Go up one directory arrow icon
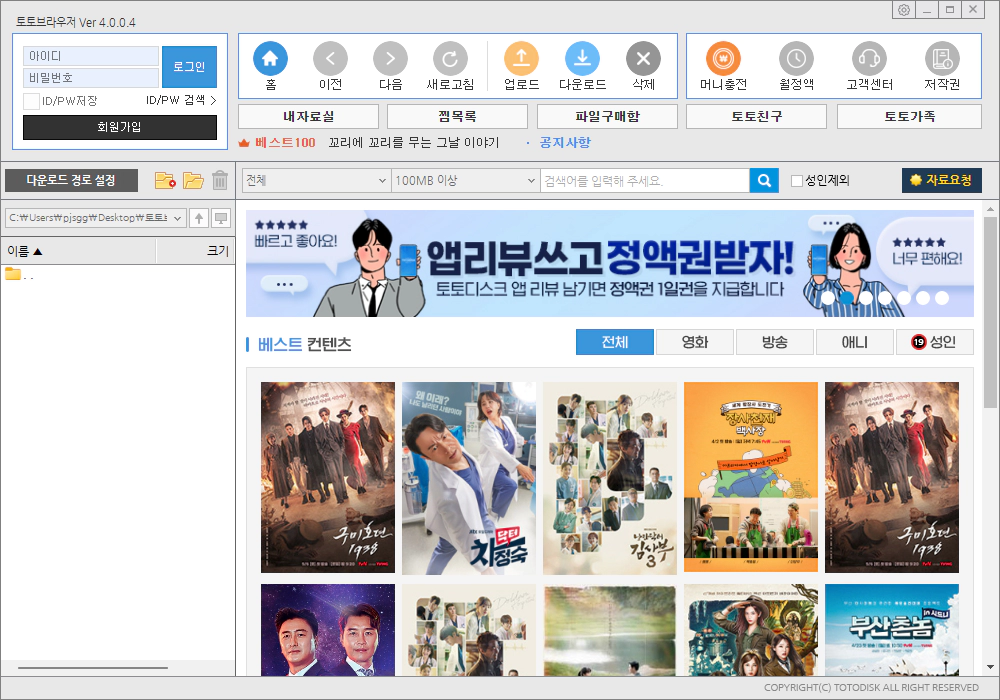The height and width of the screenshot is (700, 1000). click(x=199, y=218)
